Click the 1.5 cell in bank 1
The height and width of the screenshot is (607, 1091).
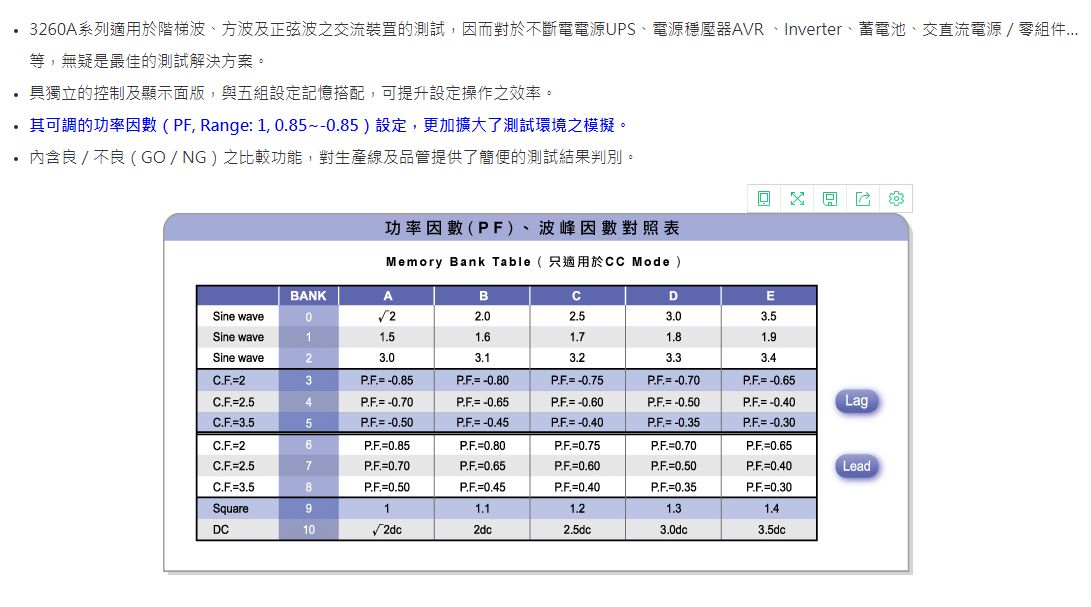pyautogui.click(x=387, y=337)
